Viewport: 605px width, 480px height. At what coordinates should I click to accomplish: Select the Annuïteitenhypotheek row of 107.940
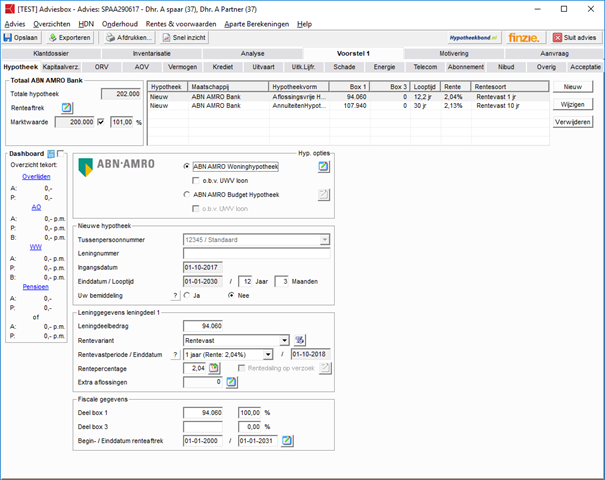[348, 106]
